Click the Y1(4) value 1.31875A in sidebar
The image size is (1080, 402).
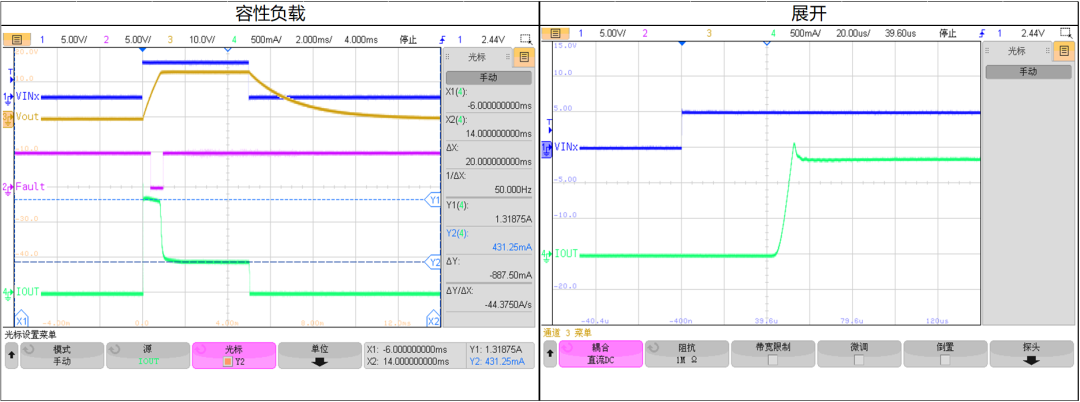pyautogui.click(x=515, y=217)
